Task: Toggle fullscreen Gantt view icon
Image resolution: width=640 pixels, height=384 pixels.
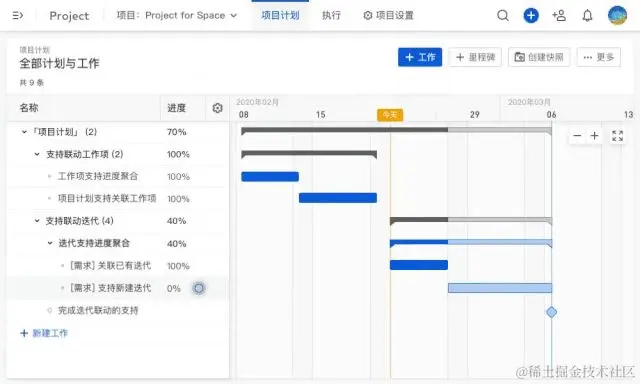Action: [618, 135]
